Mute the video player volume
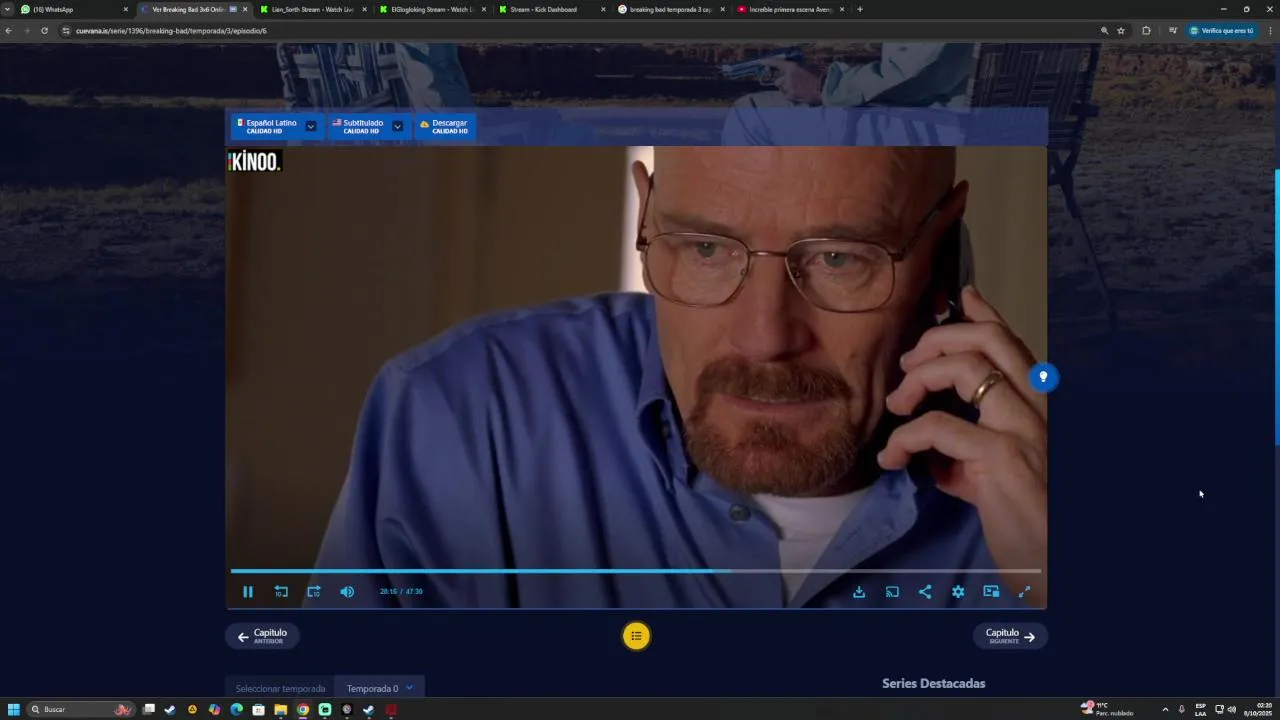1280x720 pixels. pyautogui.click(x=347, y=592)
